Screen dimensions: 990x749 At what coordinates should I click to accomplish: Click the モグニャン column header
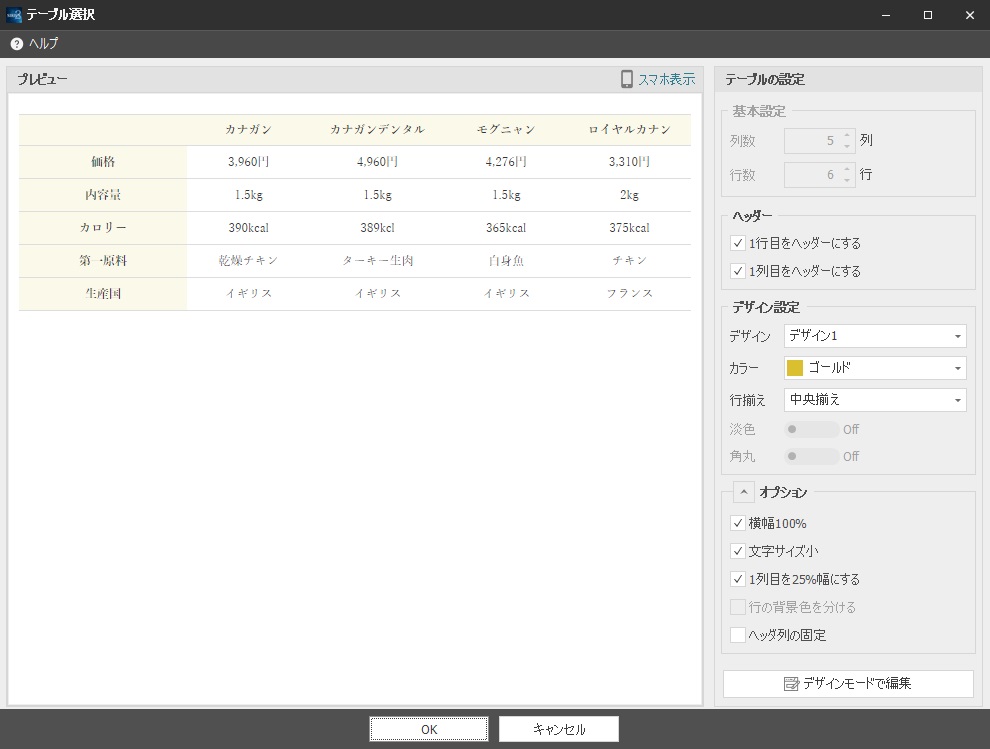(x=506, y=129)
